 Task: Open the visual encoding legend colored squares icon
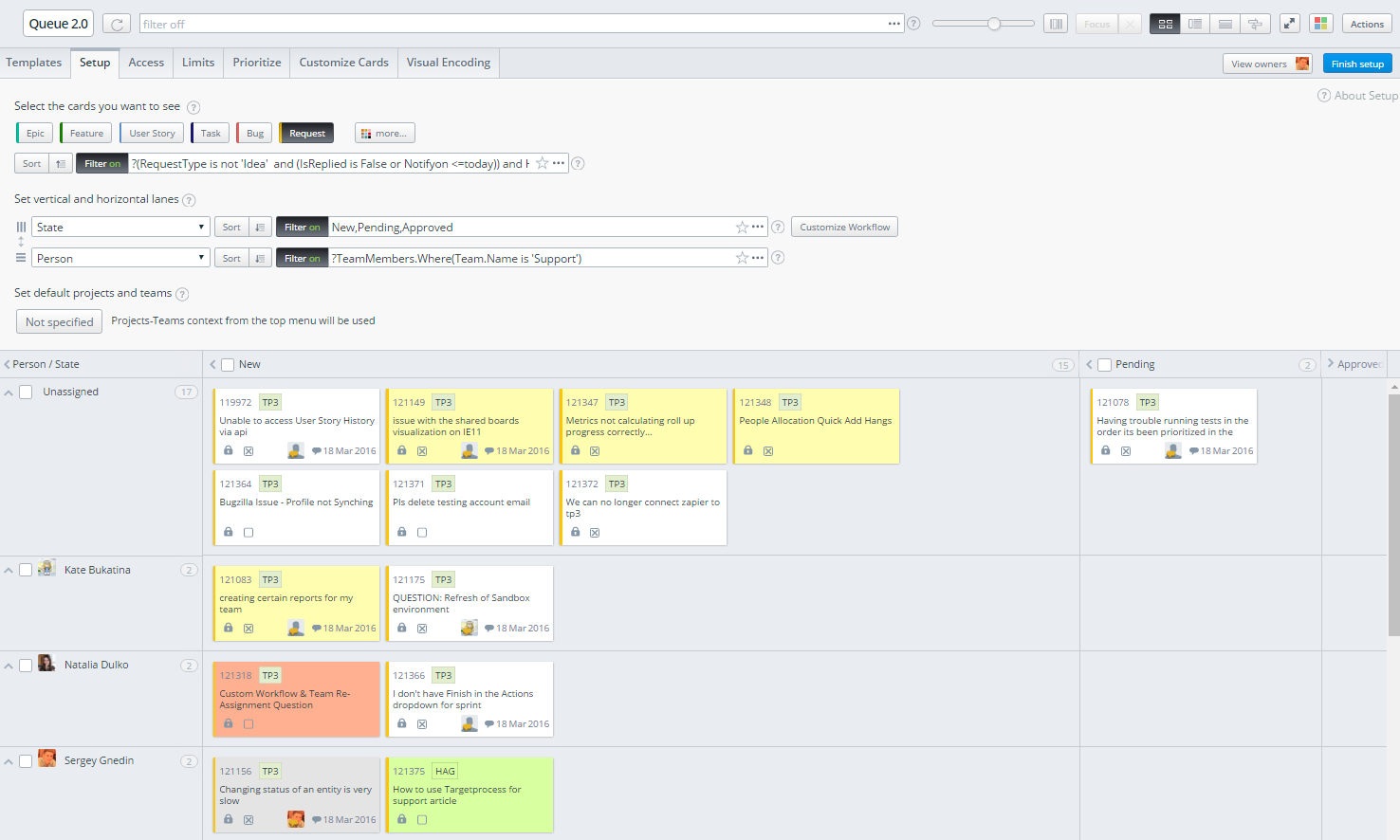pyautogui.click(x=1321, y=23)
